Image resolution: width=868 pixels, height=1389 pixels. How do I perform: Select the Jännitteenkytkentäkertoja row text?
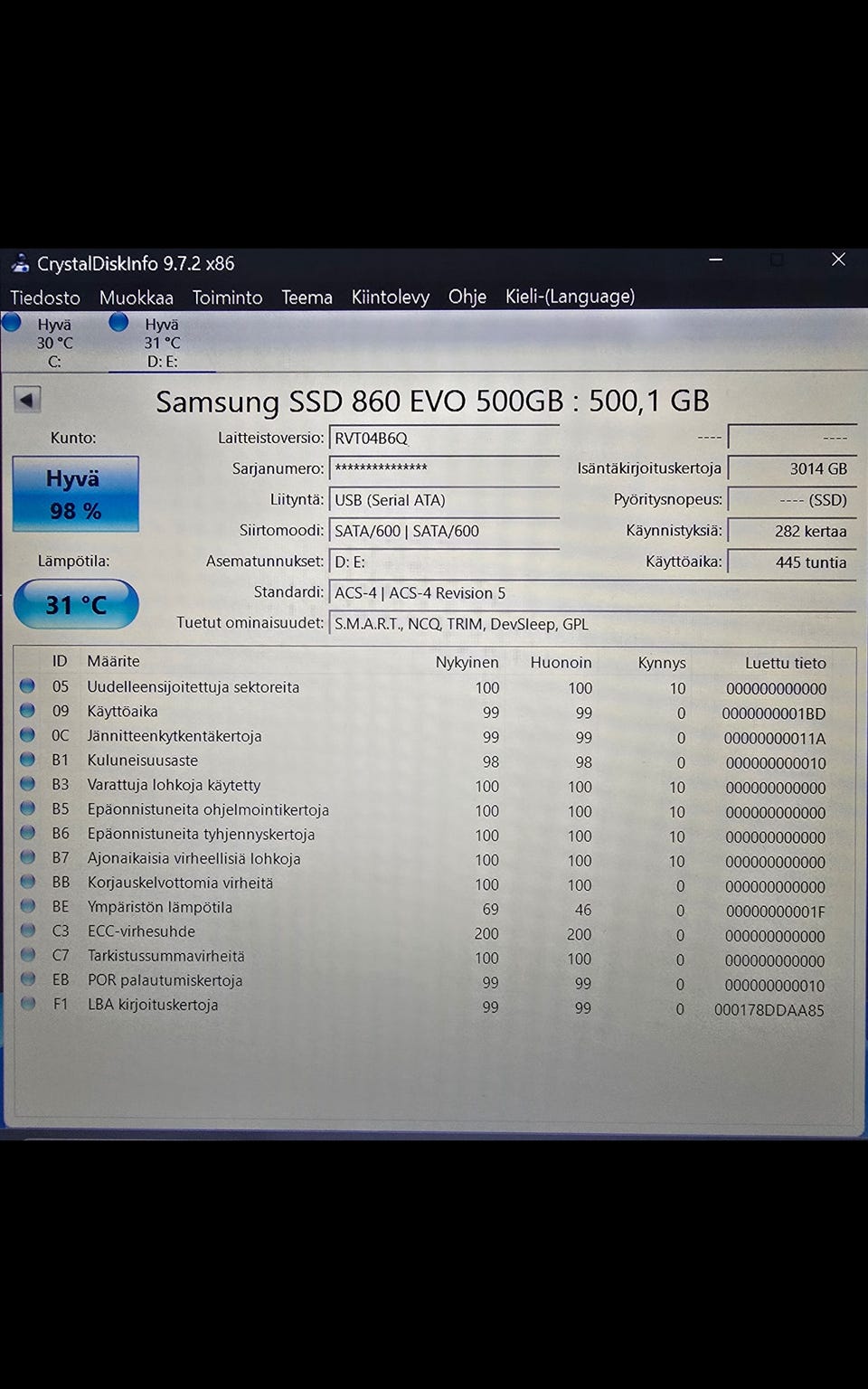[175, 736]
